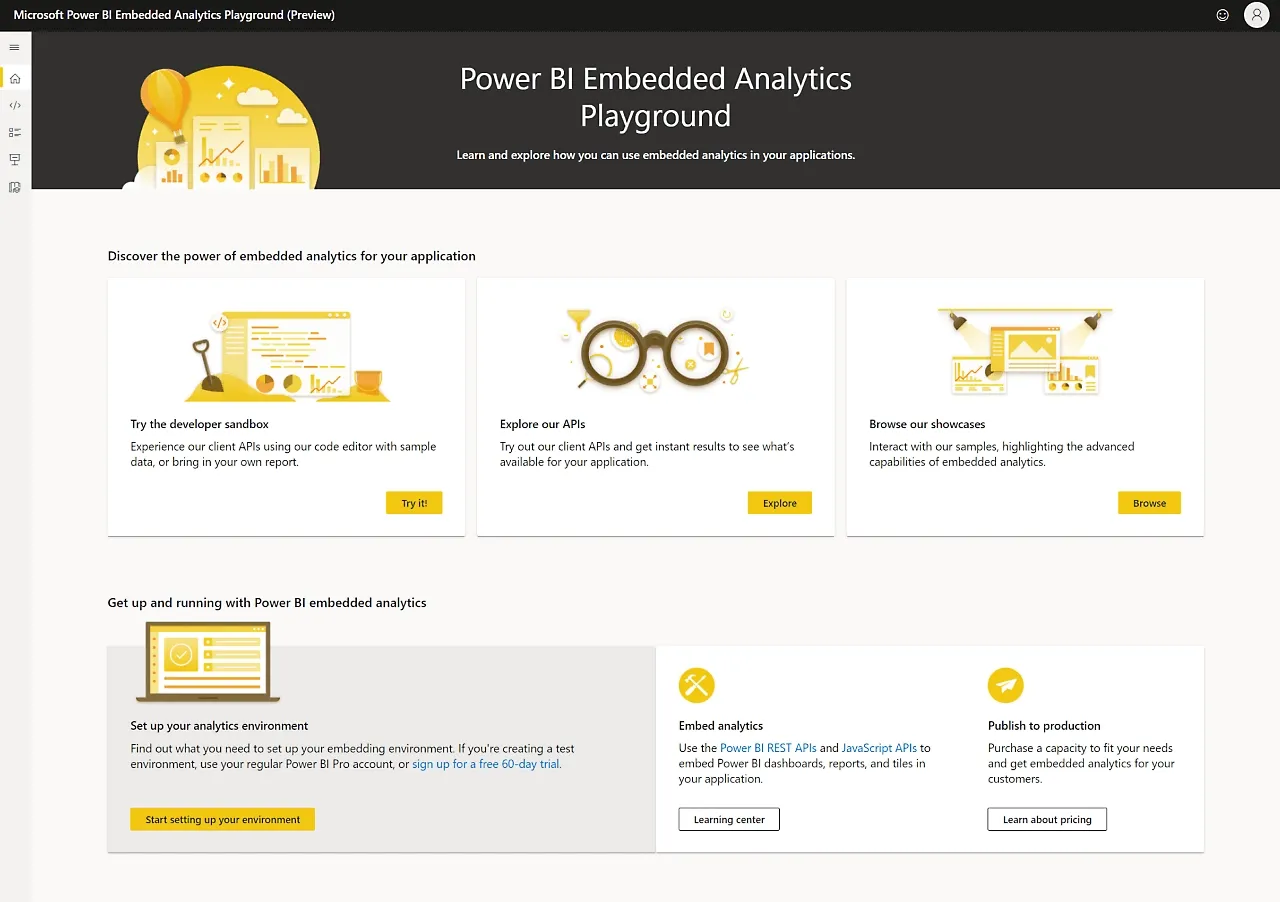Screen dimensions: 1280x902
Task: Click 'Browse our showcases' heading
Action: (x=927, y=424)
